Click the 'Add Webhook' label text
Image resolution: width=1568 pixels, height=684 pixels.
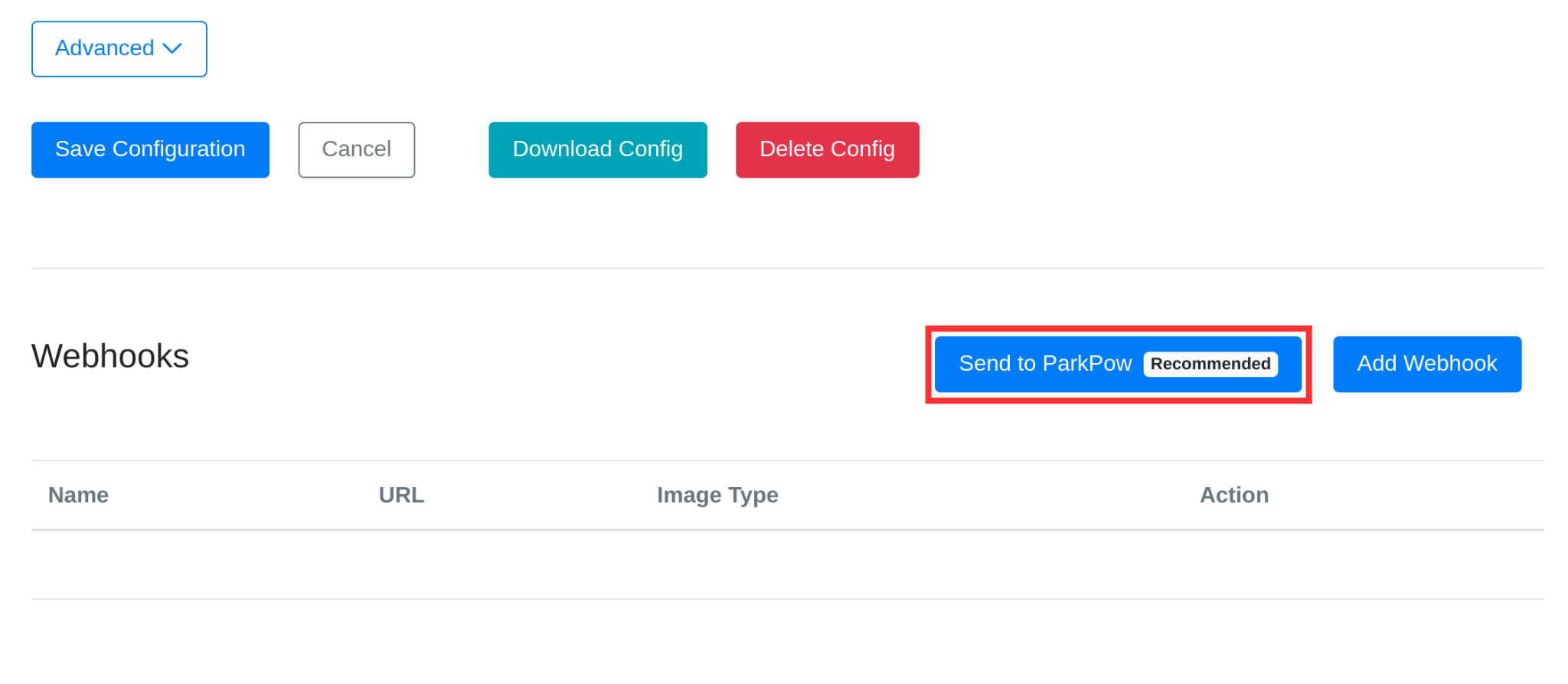[x=1426, y=363]
